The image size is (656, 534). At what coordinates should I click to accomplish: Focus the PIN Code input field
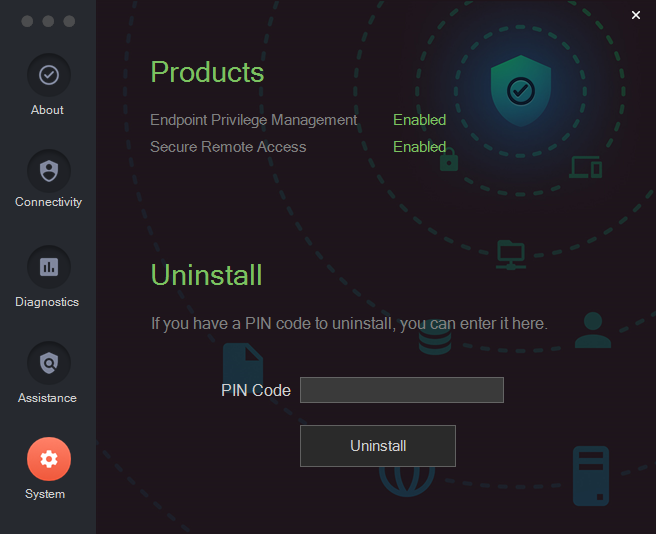point(402,390)
